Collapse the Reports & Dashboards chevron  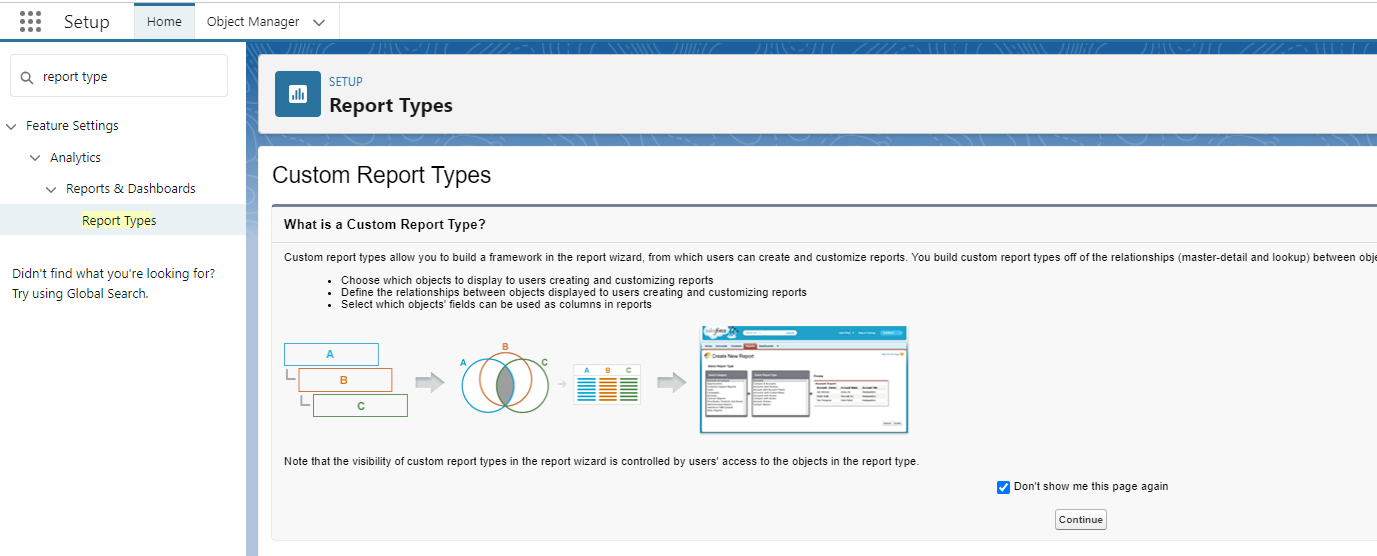pos(51,189)
